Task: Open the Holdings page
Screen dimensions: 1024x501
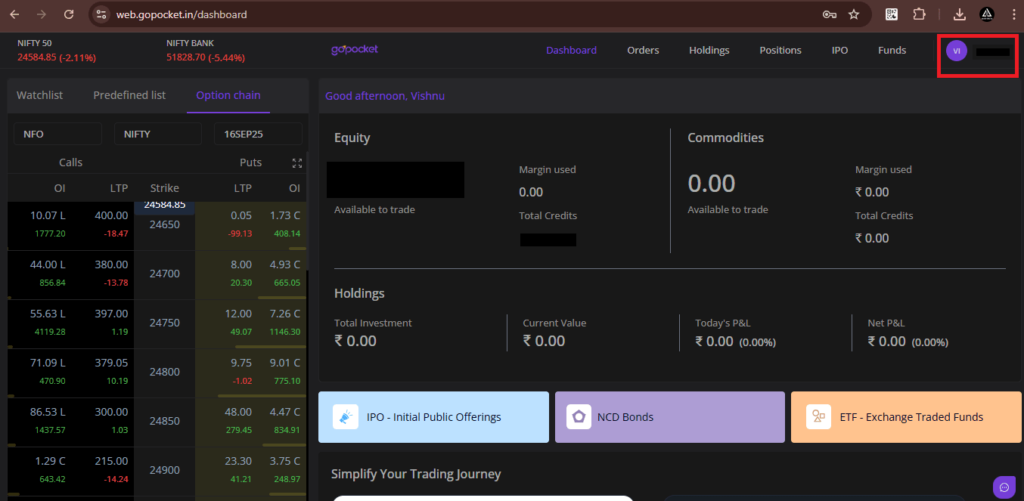Action: [709, 50]
